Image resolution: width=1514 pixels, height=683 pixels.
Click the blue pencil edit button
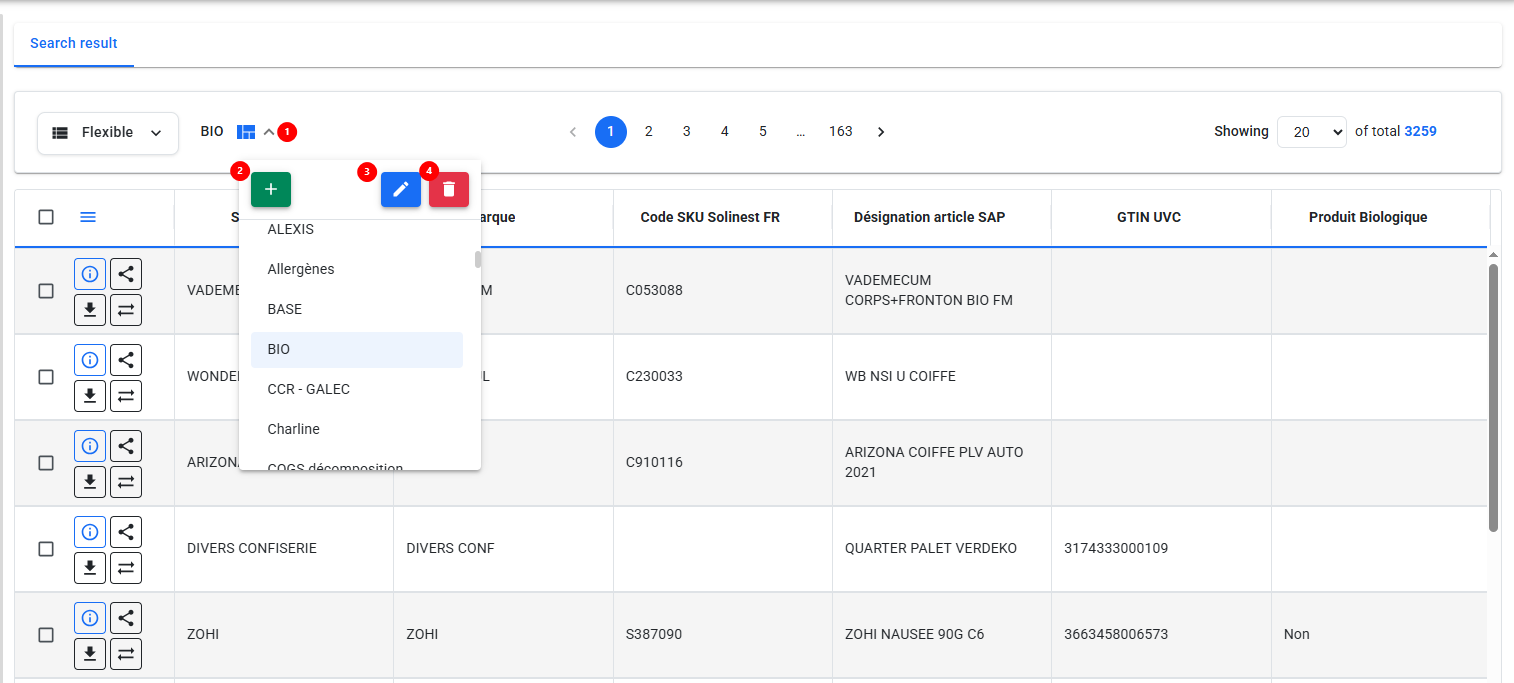(x=400, y=190)
